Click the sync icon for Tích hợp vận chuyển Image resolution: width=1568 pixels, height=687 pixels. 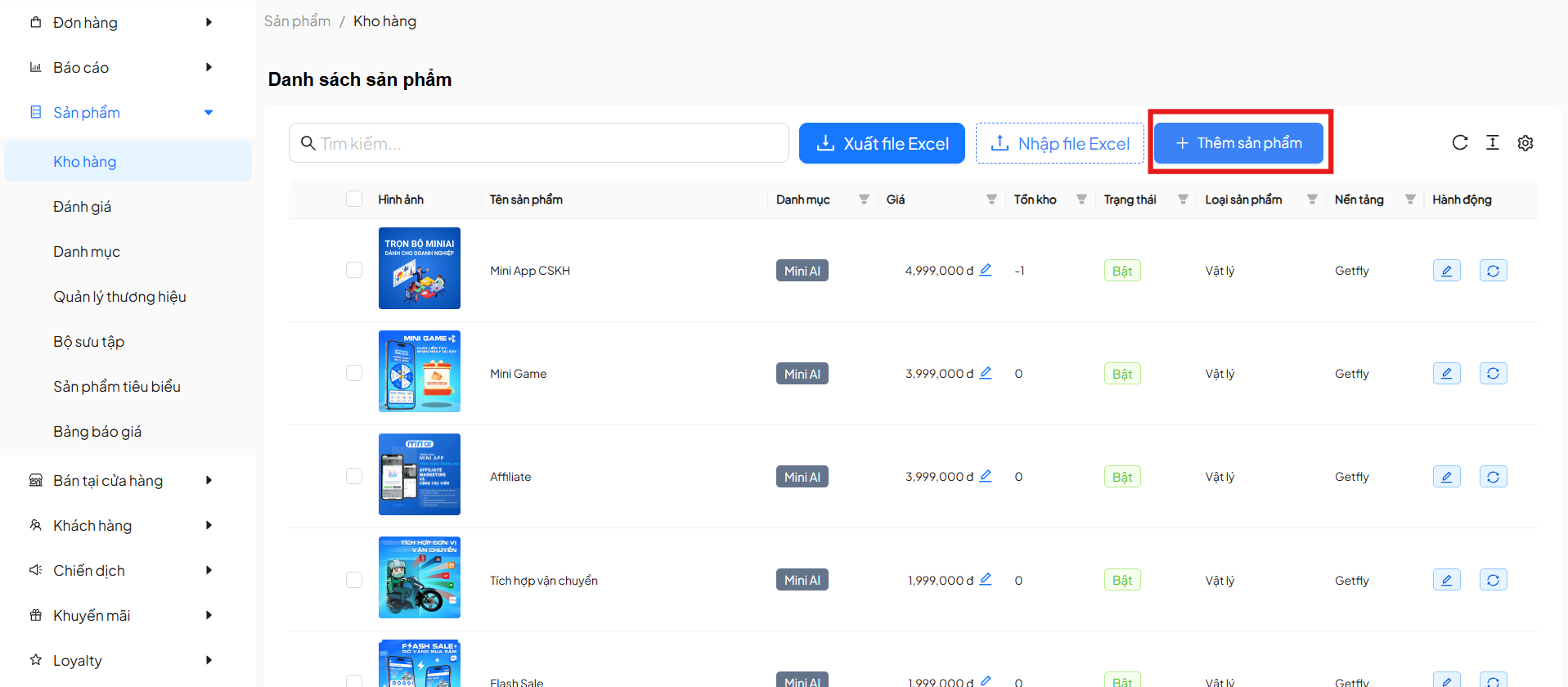(1493, 580)
